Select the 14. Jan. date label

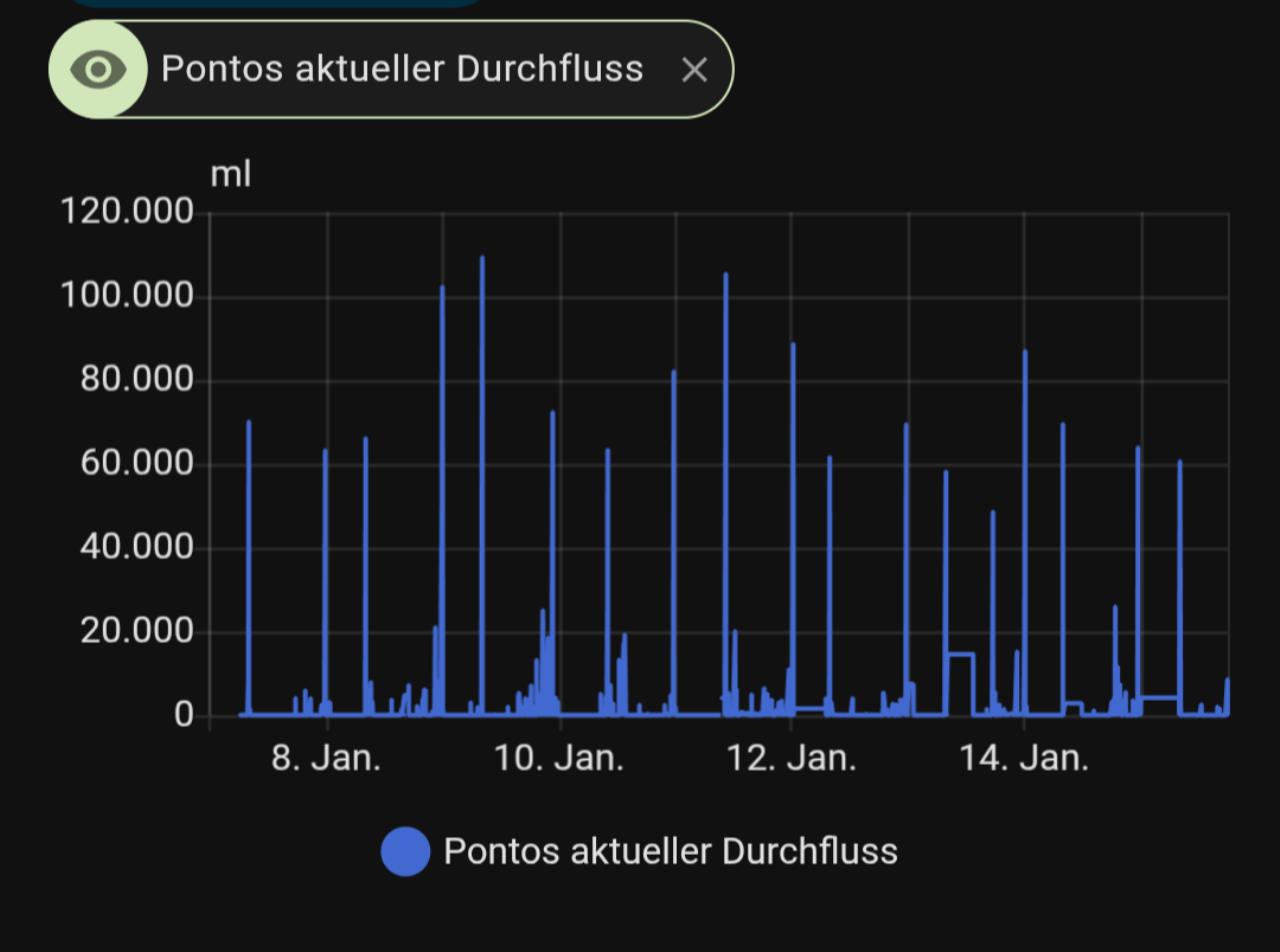tap(1023, 758)
